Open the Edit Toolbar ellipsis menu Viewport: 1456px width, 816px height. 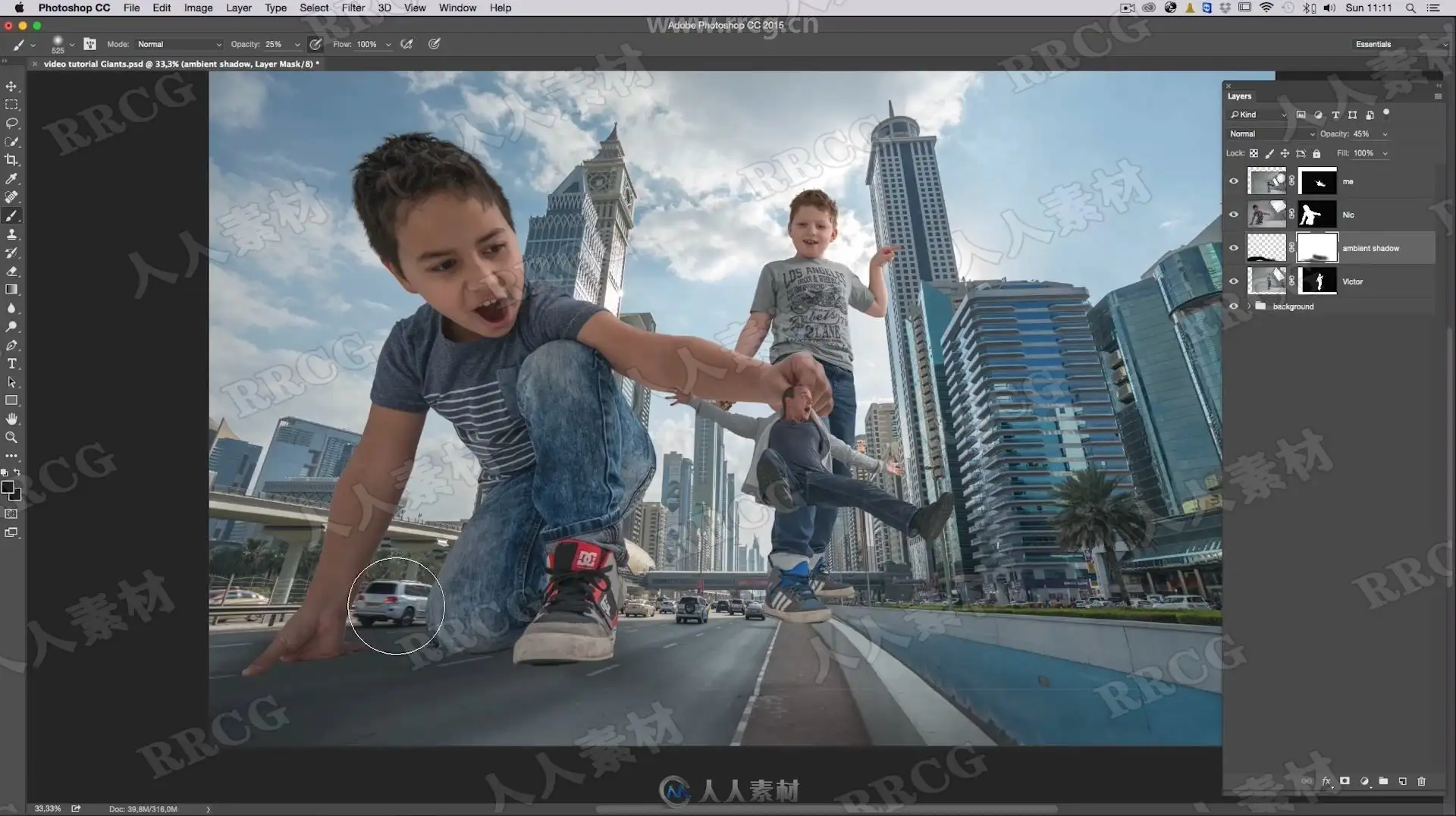point(11,456)
